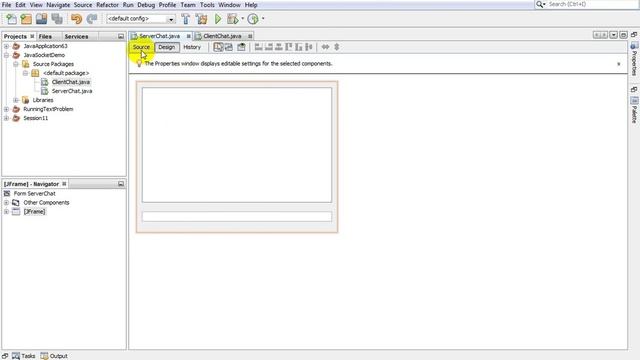Show opened documents list dropdown
The width and height of the screenshot is (640, 360).
613,36
